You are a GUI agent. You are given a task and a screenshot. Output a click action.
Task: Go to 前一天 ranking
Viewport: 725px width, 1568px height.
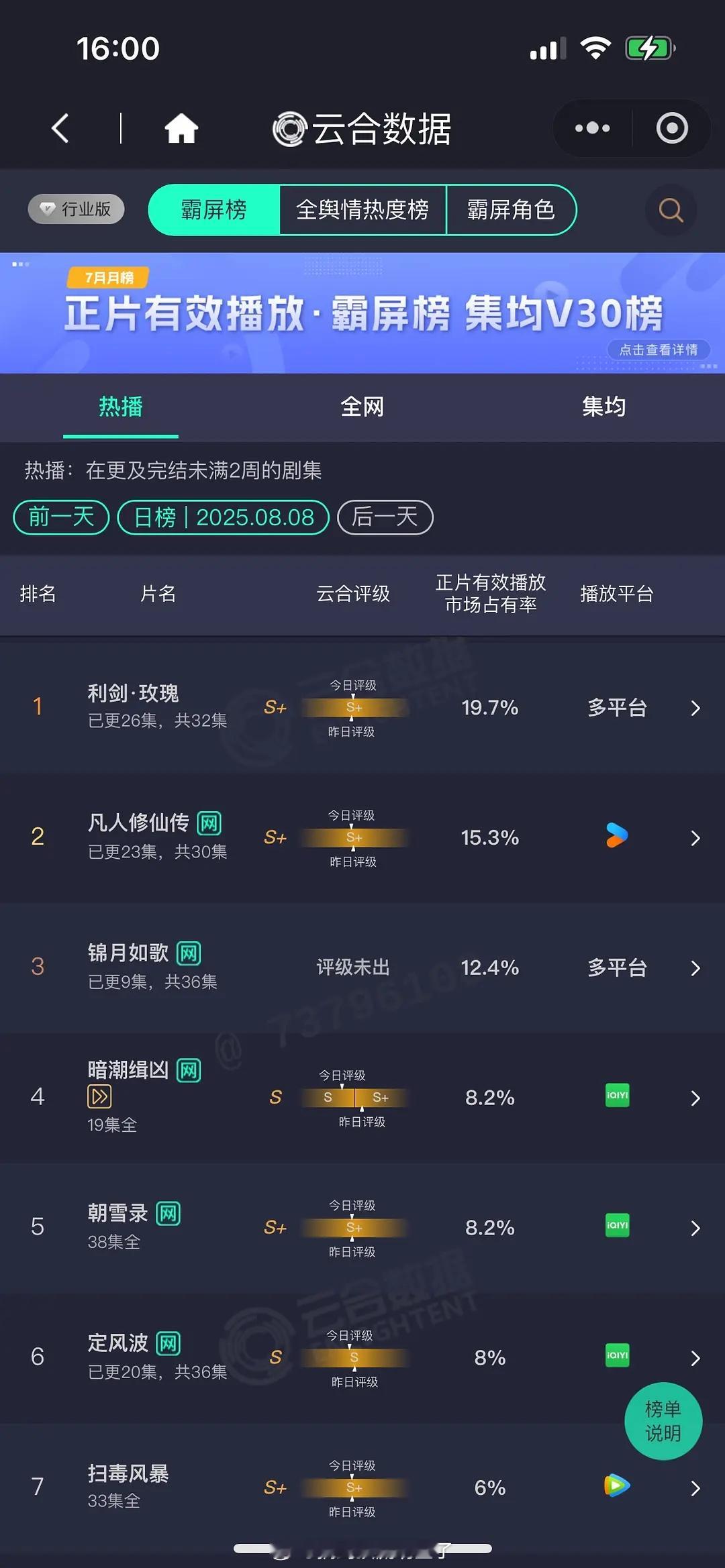61,517
